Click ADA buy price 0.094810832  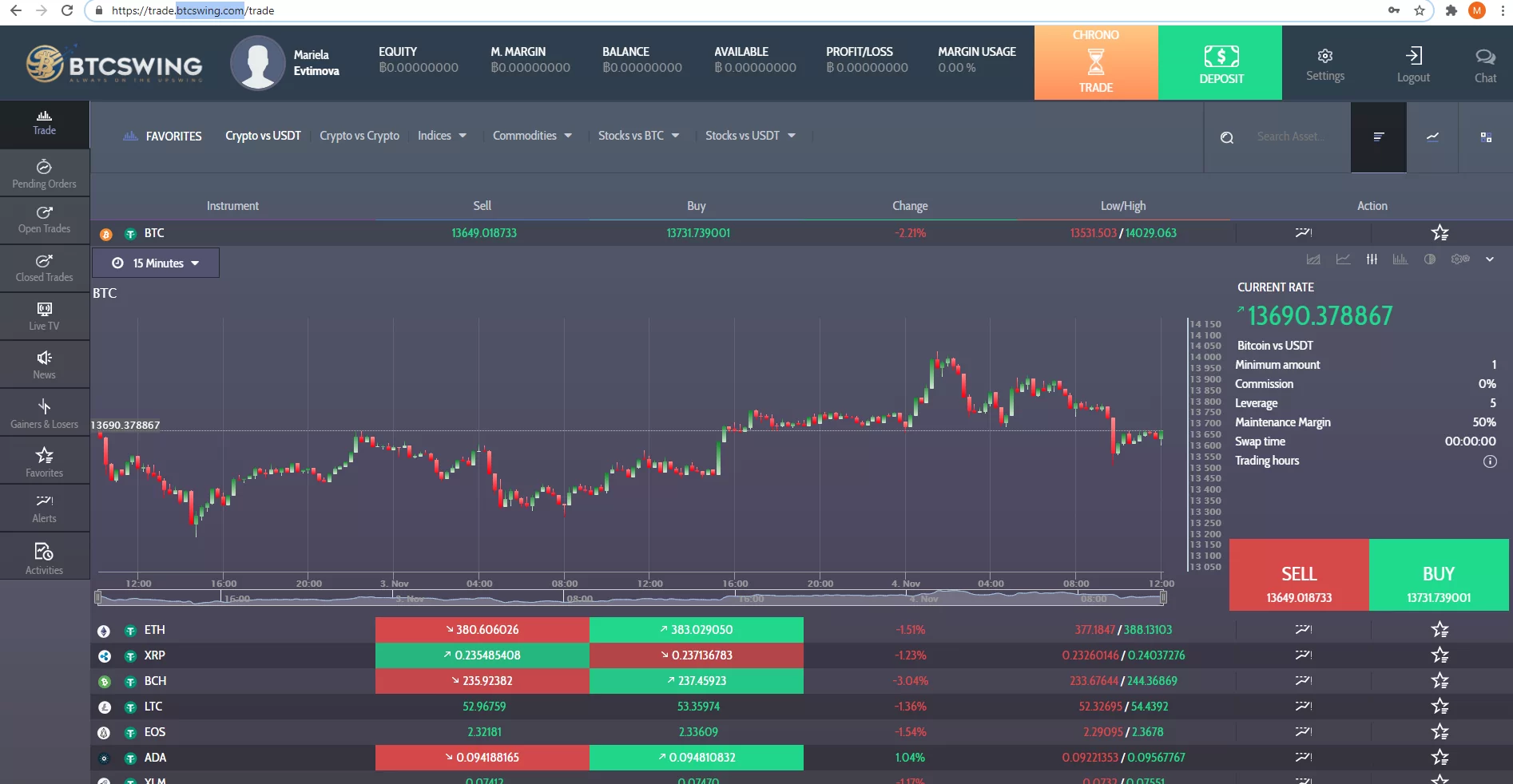point(697,758)
